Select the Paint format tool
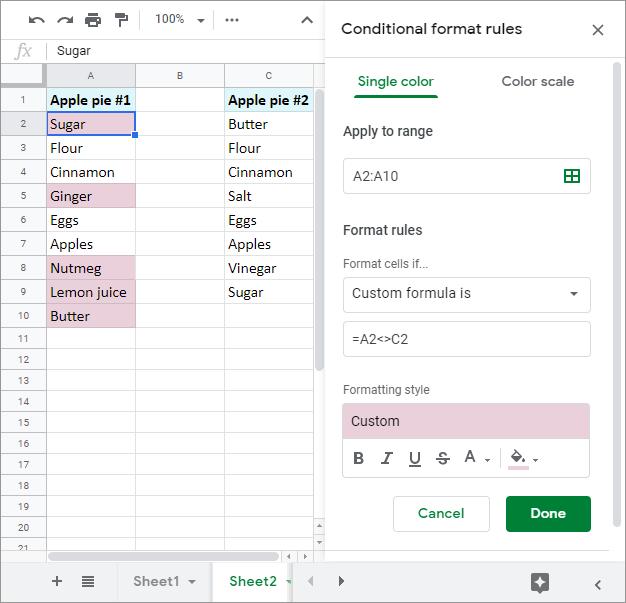This screenshot has height=603, width=626. click(121, 20)
